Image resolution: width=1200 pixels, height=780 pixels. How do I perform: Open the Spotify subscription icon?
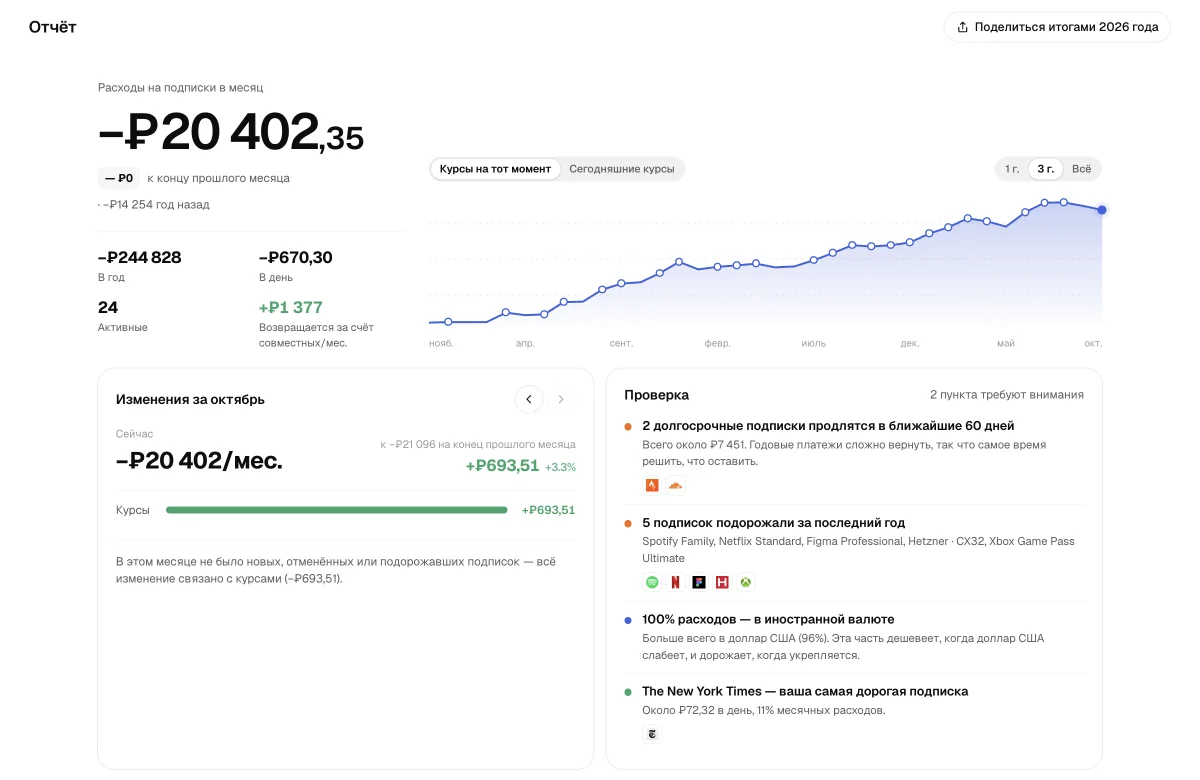[652, 582]
